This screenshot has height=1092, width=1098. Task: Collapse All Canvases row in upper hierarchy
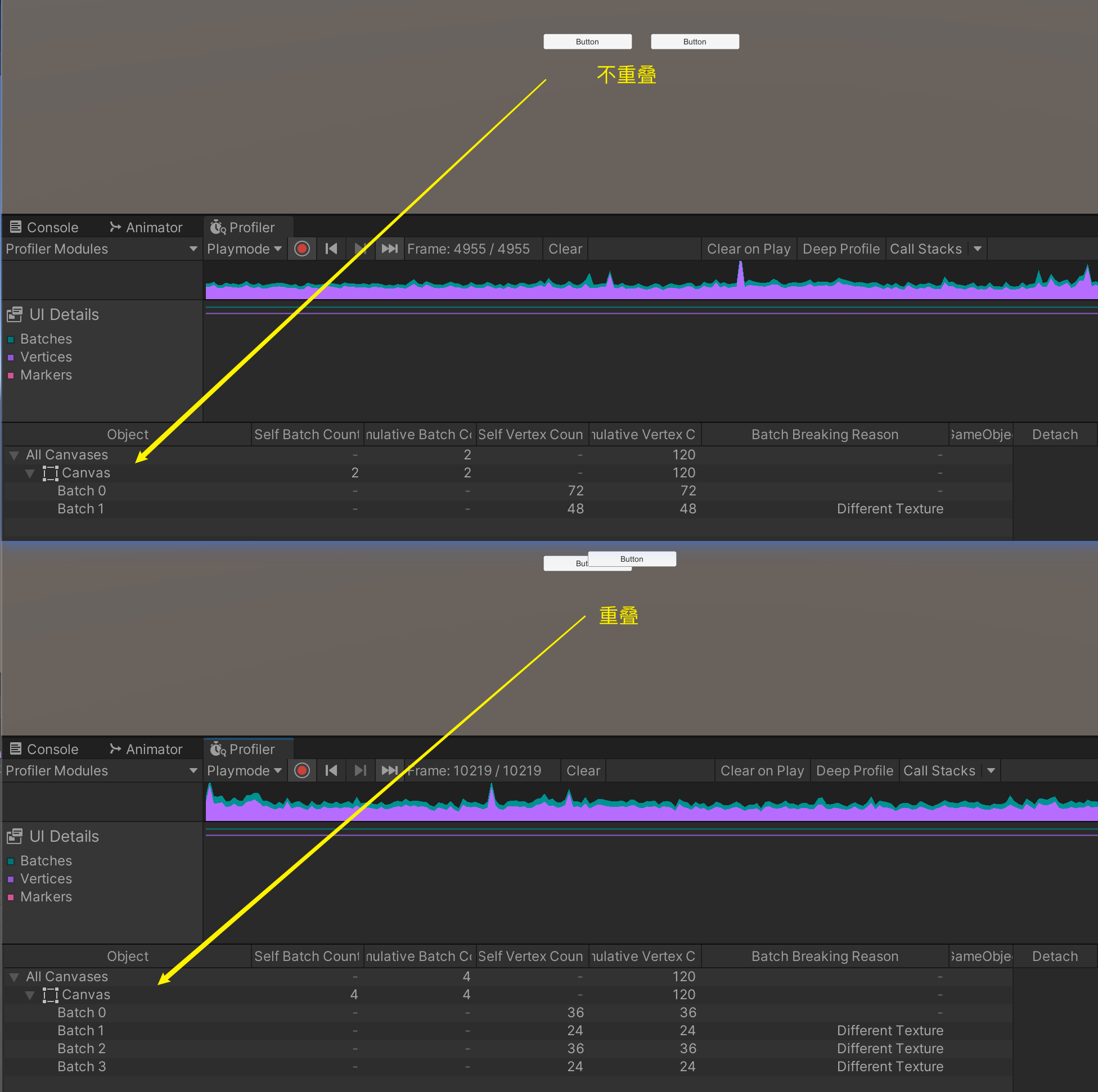(14, 455)
